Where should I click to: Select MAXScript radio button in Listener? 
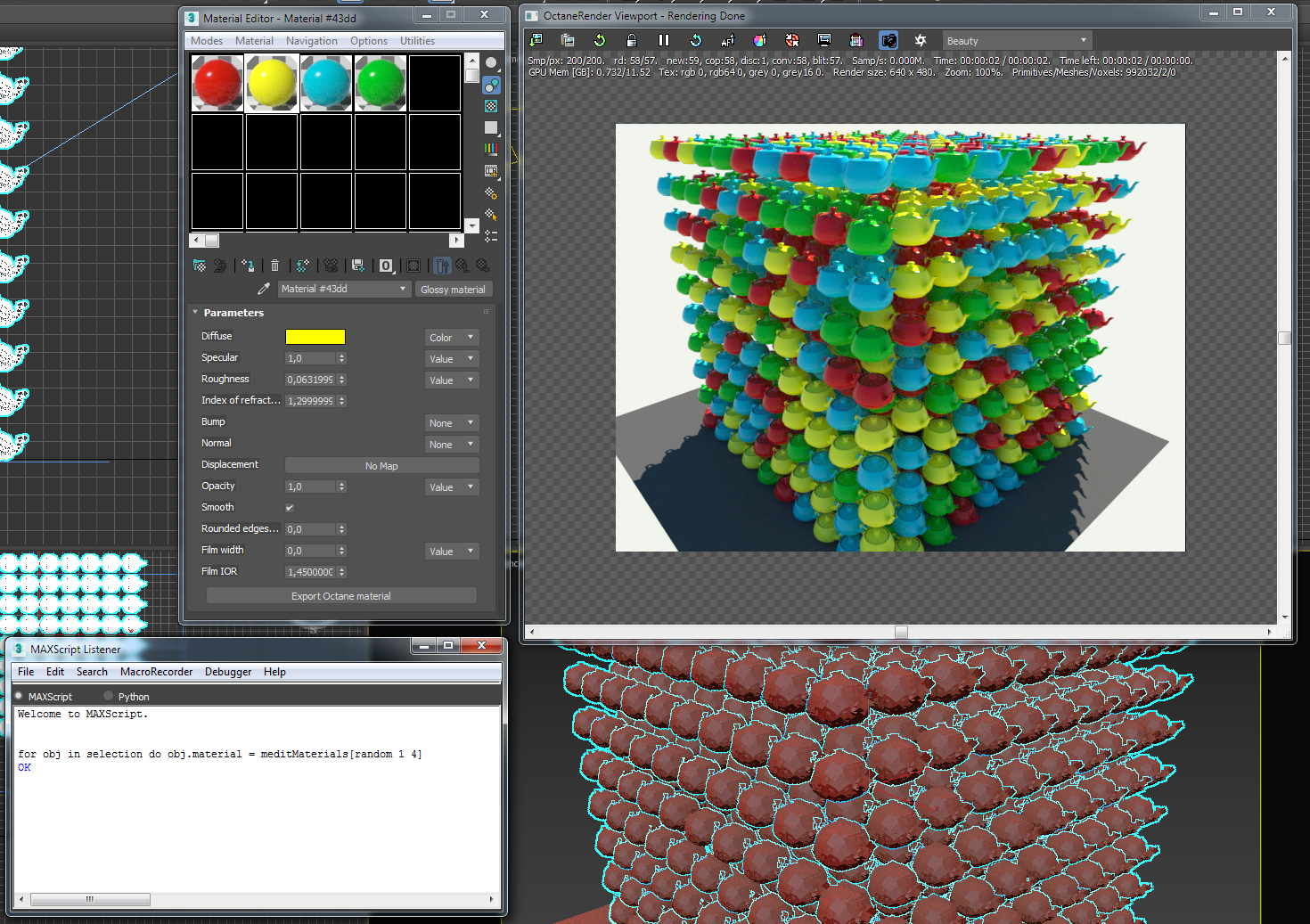coord(19,696)
